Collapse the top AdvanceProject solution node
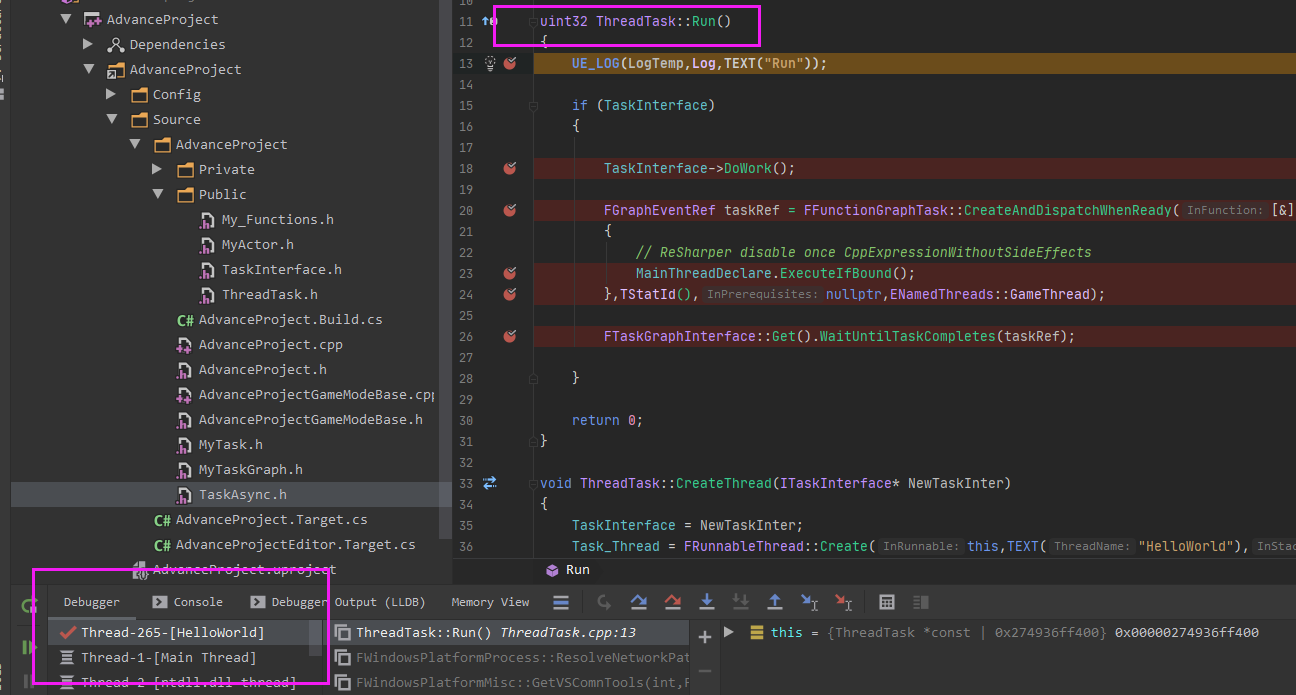 pyautogui.click(x=66, y=19)
